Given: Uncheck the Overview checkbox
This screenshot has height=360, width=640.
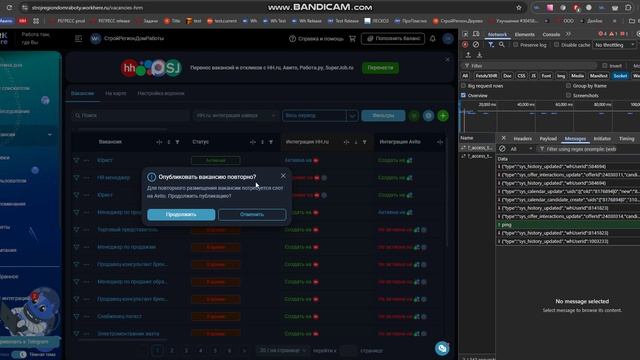Looking at the screenshot, I should click(463, 95).
